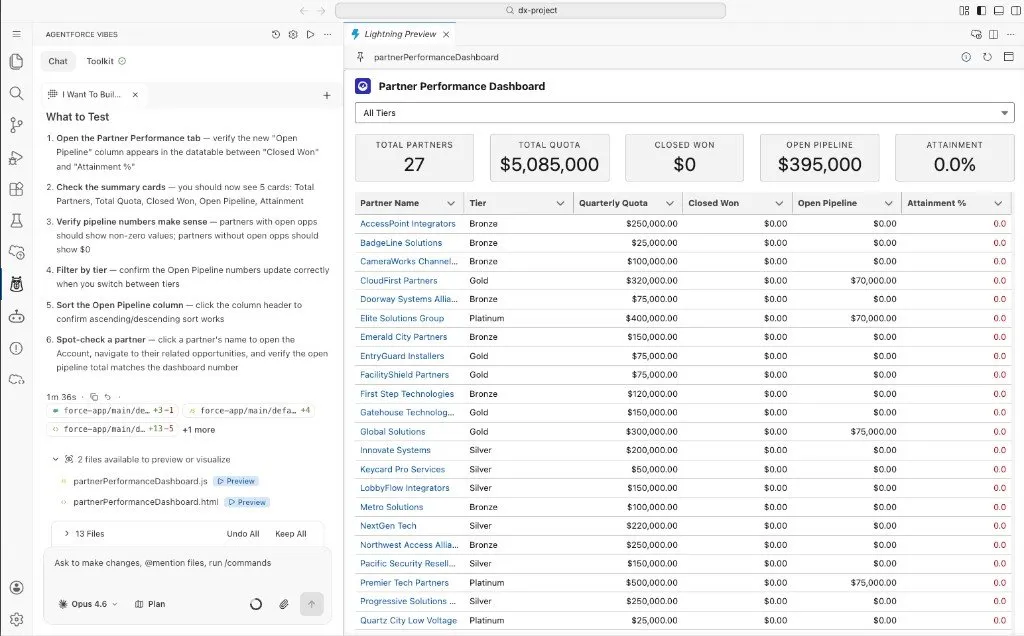
Task: Open Agentforce Vibes settings gear
Action: (x=293, y=34)
